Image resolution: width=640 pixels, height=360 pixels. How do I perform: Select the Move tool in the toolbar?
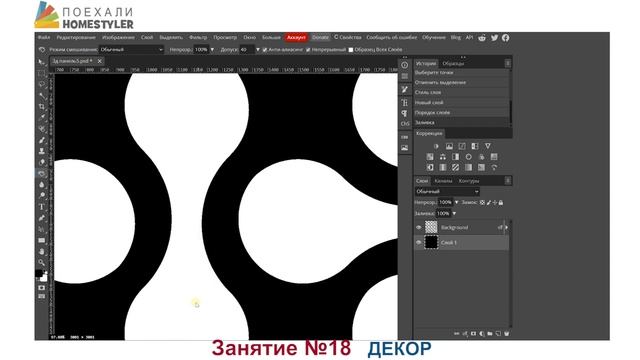click(41, 62)
